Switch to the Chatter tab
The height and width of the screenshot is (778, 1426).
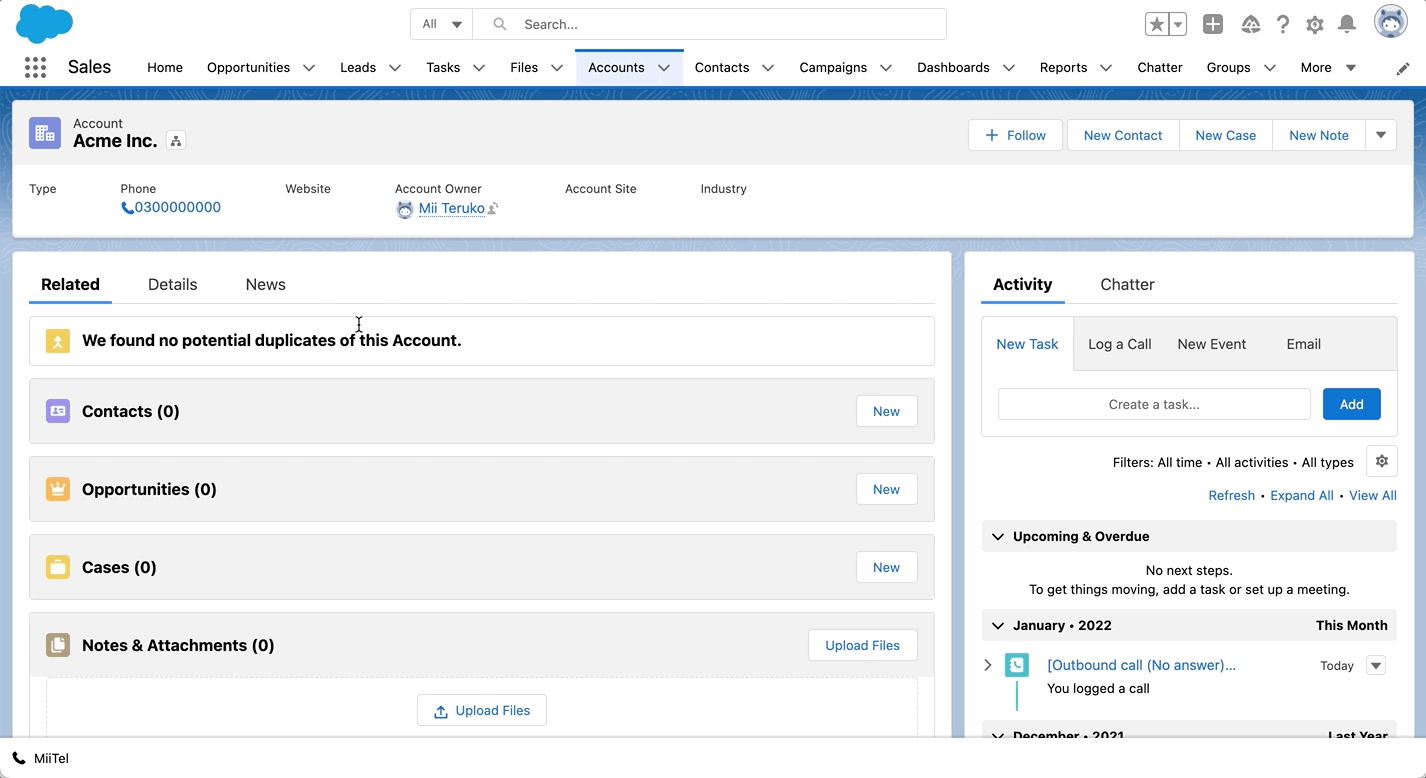(x=1127, y=285)
